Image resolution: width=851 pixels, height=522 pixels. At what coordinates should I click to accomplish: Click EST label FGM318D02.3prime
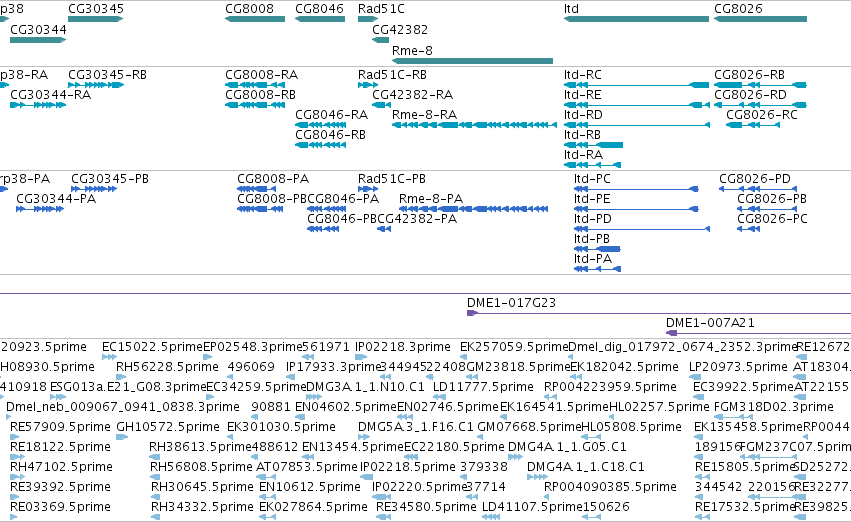(774, 407)
